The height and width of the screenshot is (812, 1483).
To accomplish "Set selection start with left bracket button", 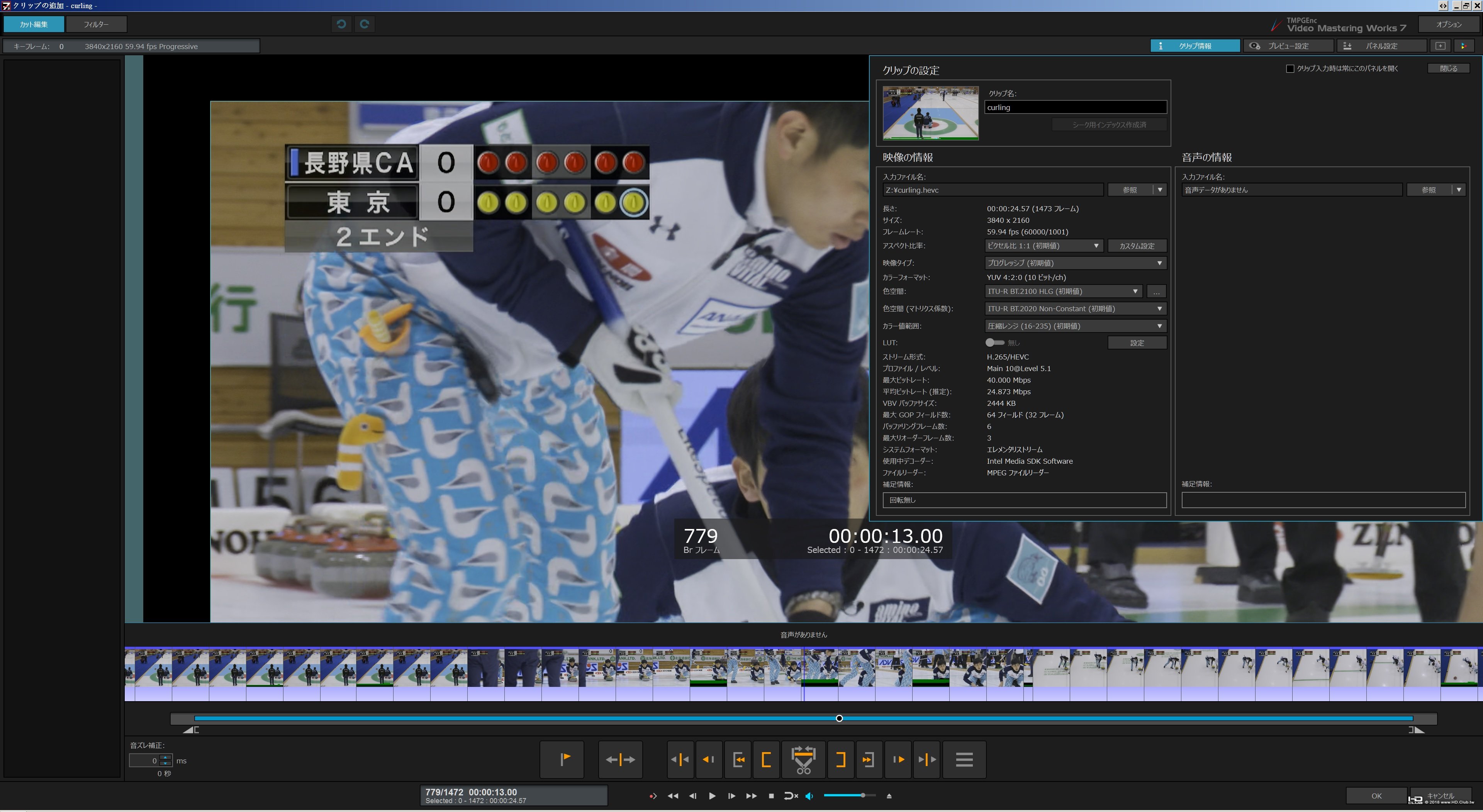I will [766, 759].
